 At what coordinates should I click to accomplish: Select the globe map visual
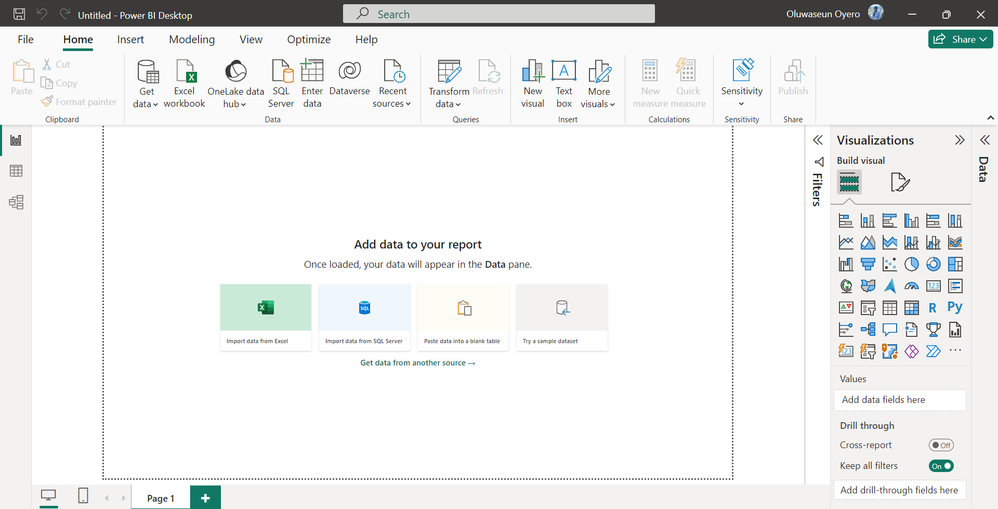pyautogui.click(x=846, y=286)
